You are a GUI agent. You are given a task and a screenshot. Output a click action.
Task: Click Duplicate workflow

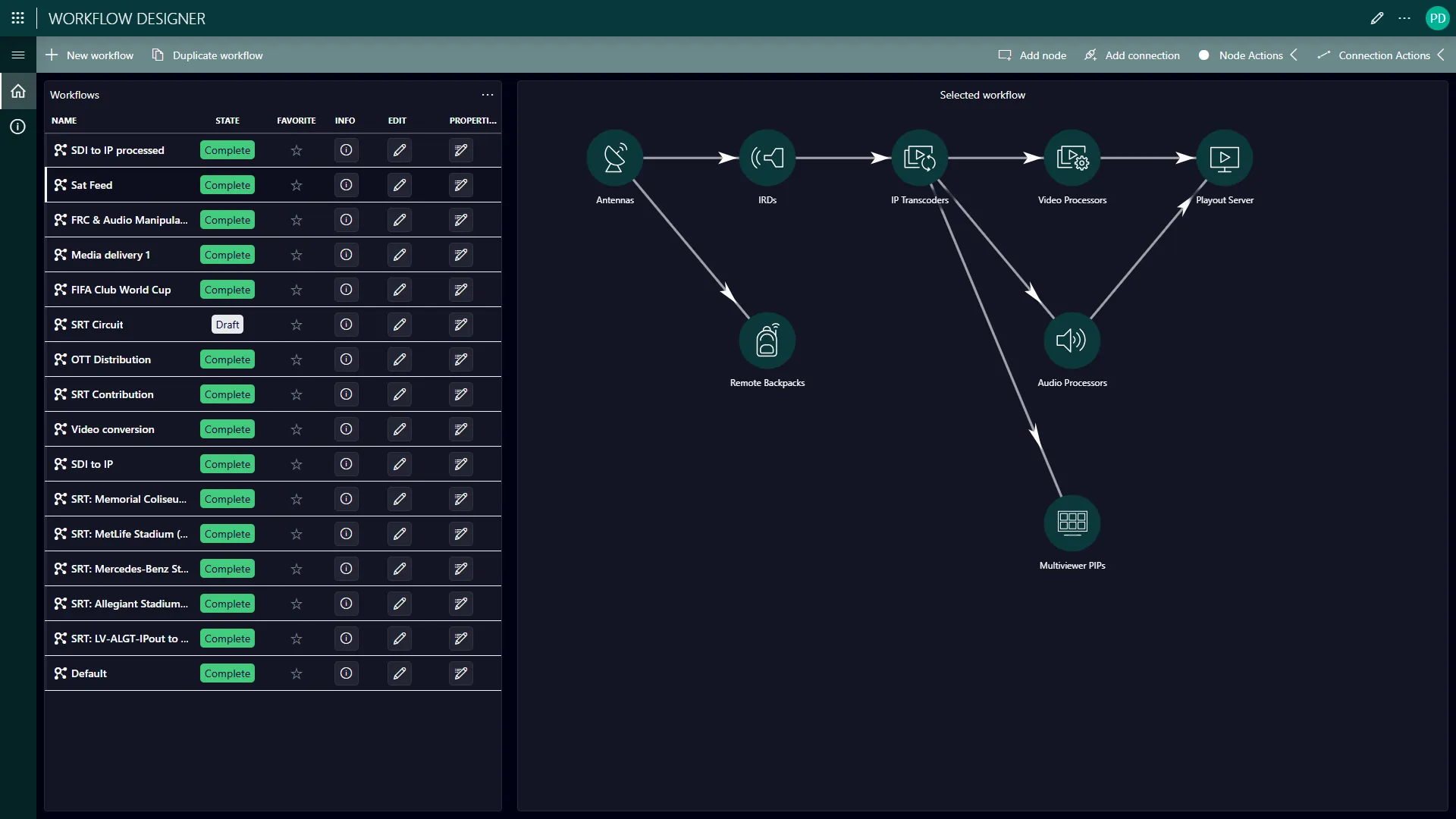click(207, 55)
